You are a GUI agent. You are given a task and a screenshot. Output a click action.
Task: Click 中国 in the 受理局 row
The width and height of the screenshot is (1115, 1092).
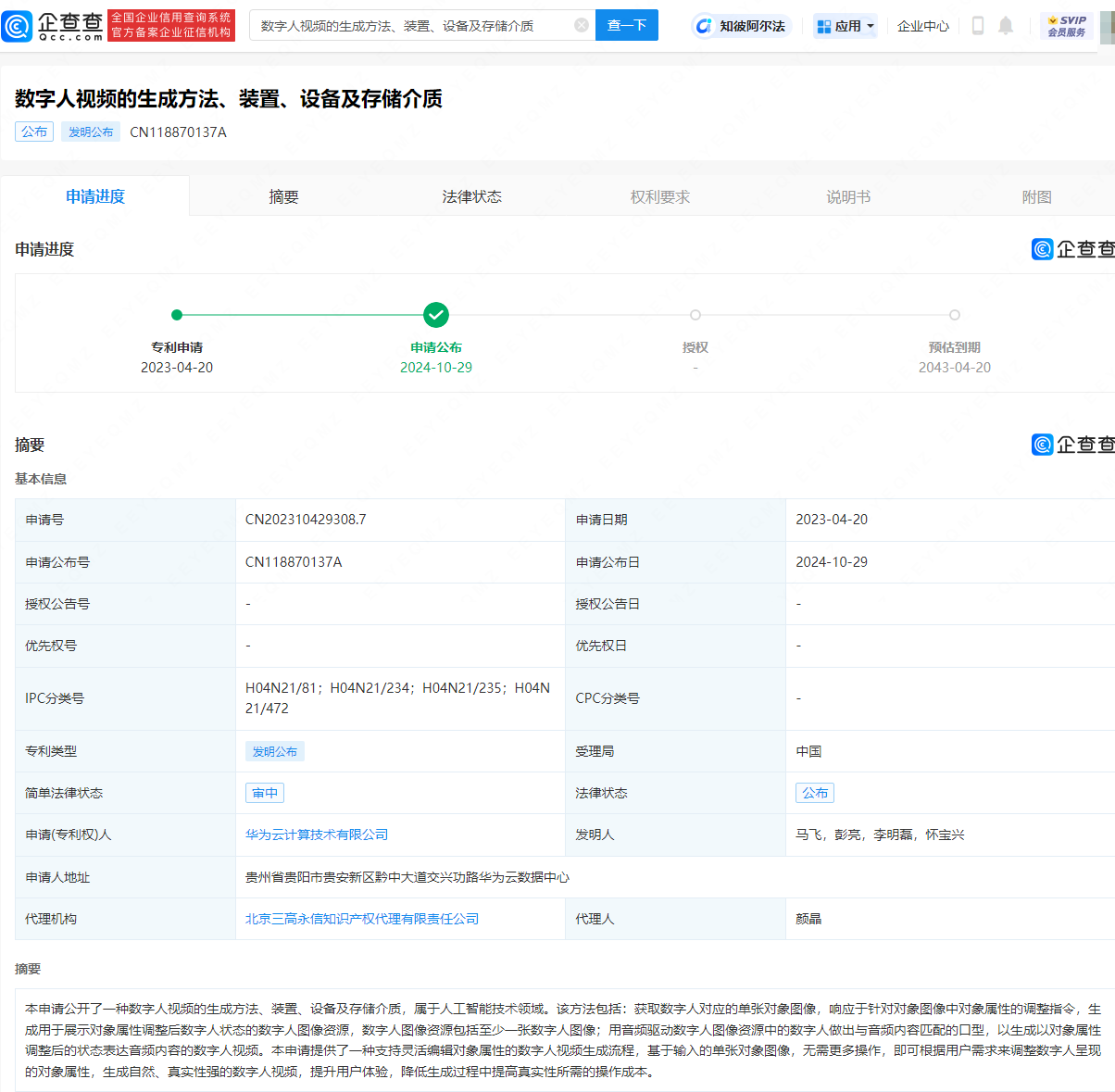click(x=808, y=751)
